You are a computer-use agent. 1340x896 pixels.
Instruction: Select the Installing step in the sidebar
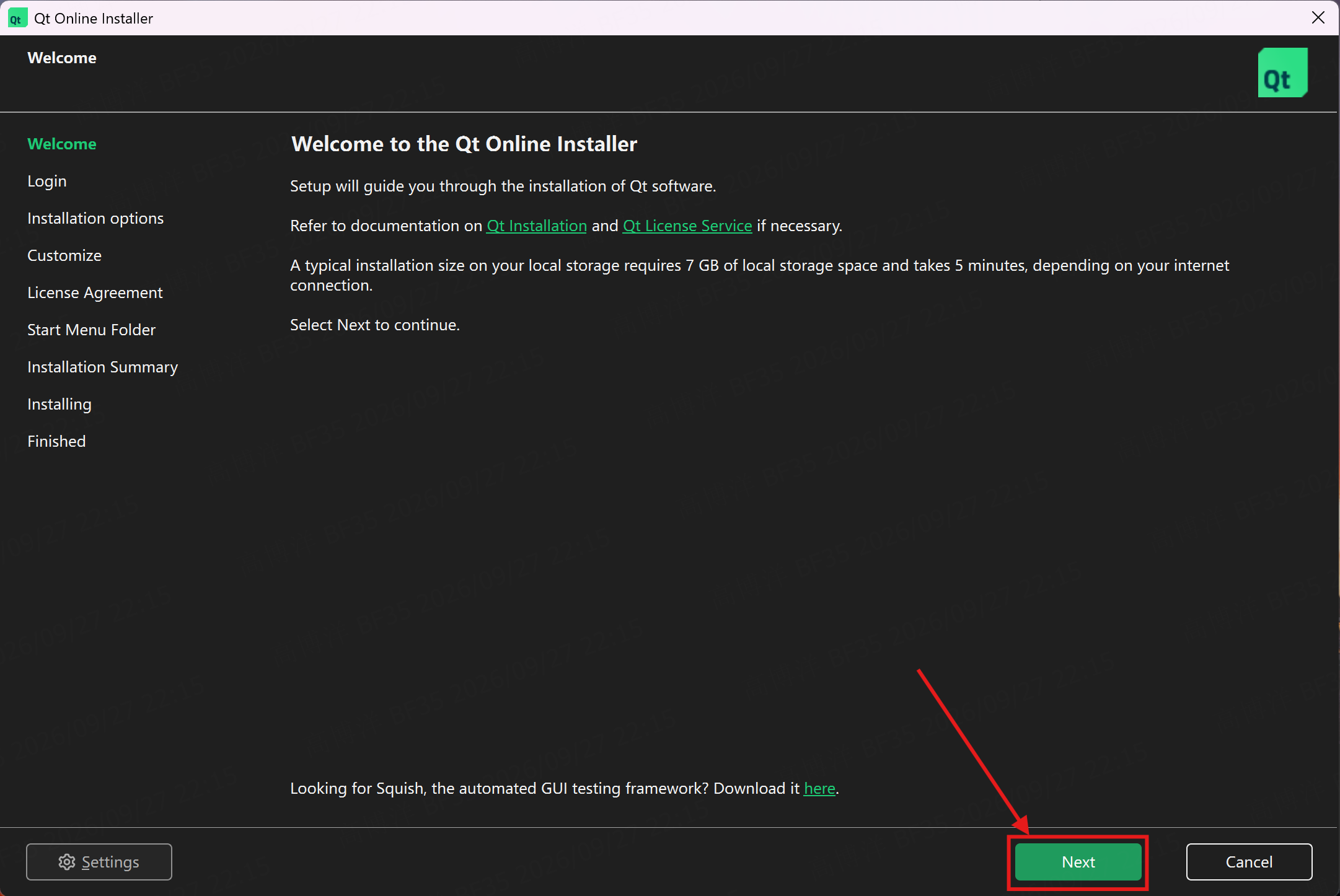click(60, 404)
